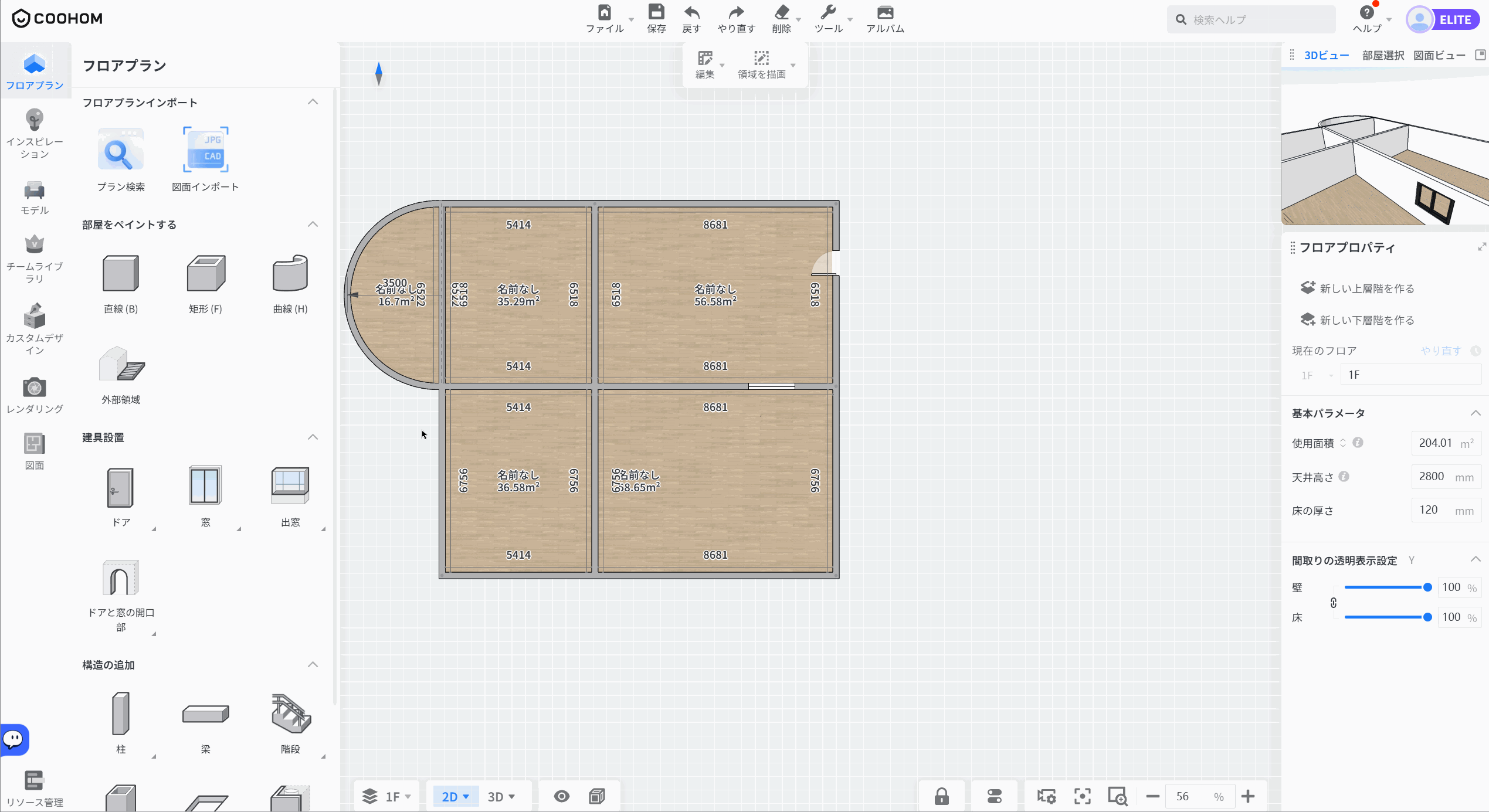This screenshot has width=1489, height=812.
Task: Select the 窓 window tool
Action: pos(205,497)
